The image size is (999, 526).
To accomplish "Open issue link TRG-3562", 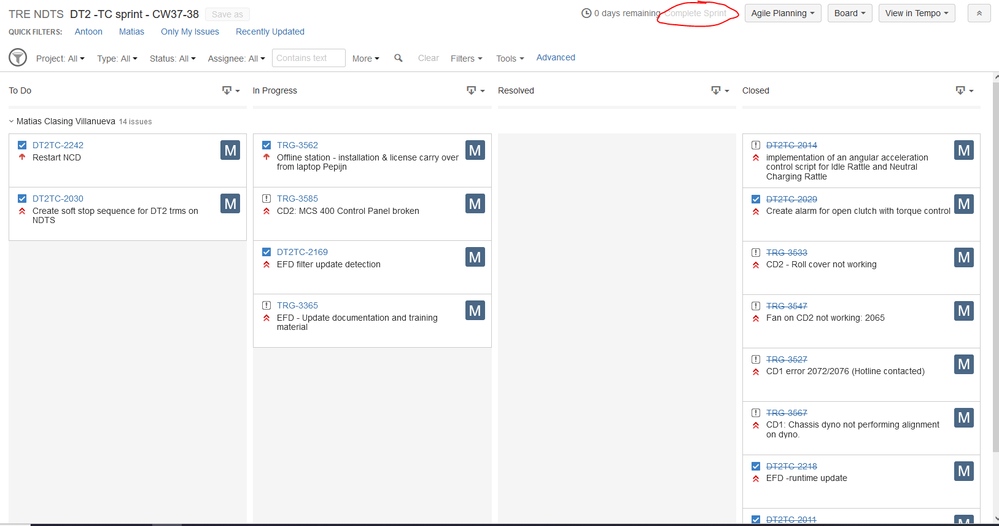I will coord(298,145).
